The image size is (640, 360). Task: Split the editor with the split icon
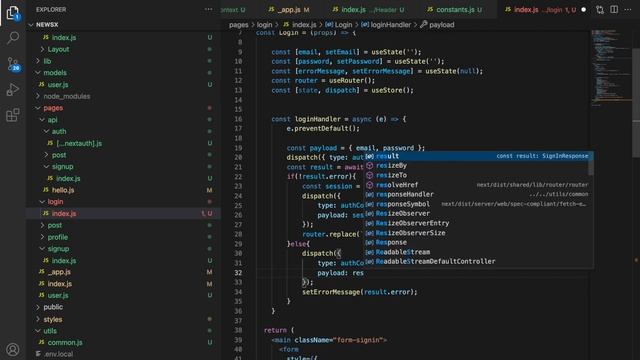pyautogui.click(x=614, y=9)
